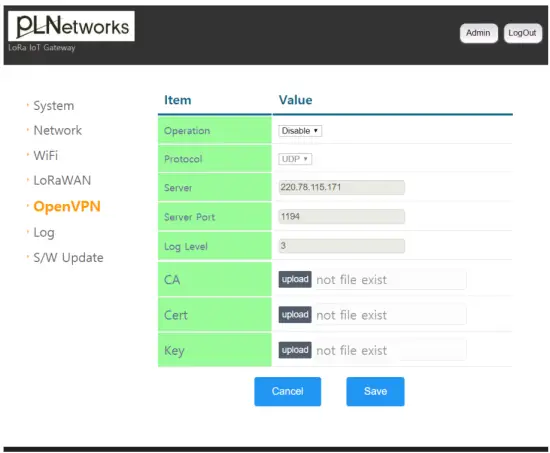550x453 pixels.
Task: Save the OpenVPN settings
Action: 375,392
